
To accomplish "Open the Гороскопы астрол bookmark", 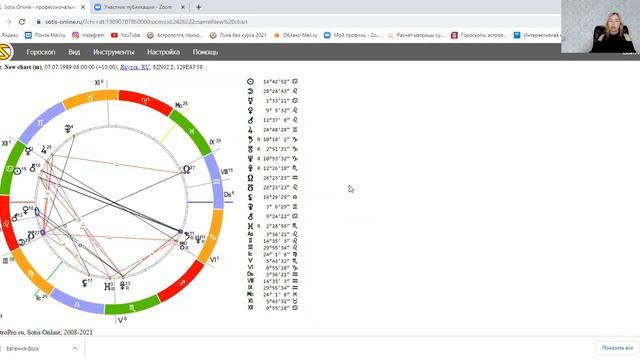I will coord(479,35).
